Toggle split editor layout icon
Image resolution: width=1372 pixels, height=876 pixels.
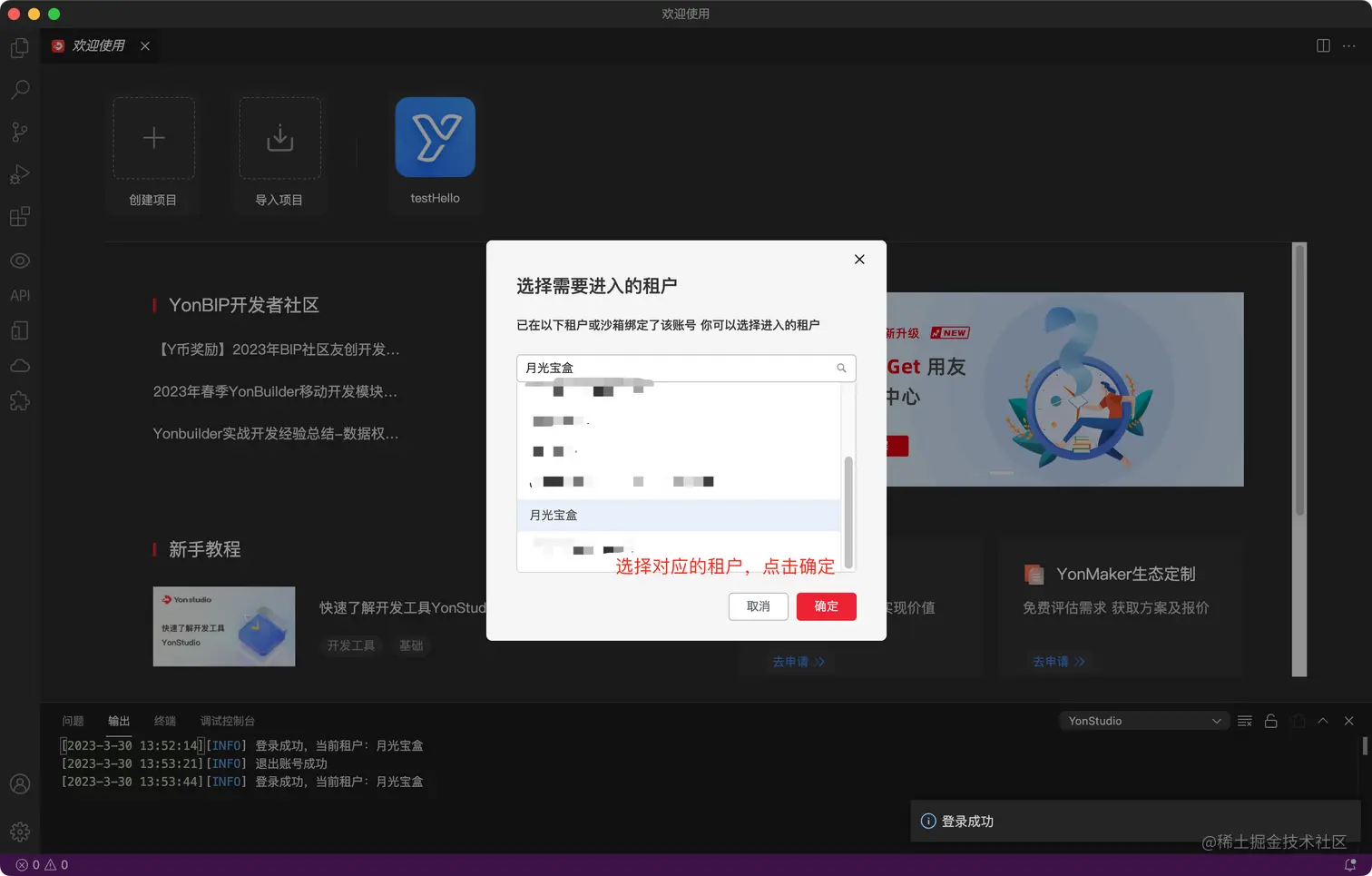click(x=1323, y=45)
